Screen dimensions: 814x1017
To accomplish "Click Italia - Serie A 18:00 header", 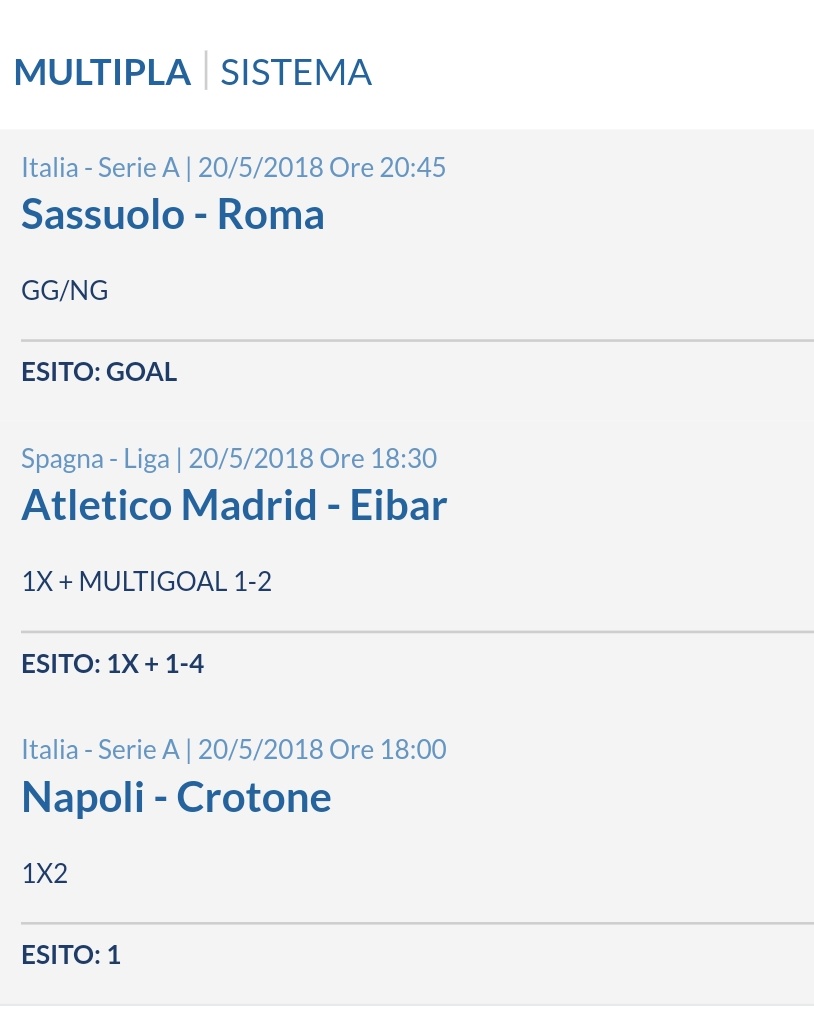I will [233, 750].
